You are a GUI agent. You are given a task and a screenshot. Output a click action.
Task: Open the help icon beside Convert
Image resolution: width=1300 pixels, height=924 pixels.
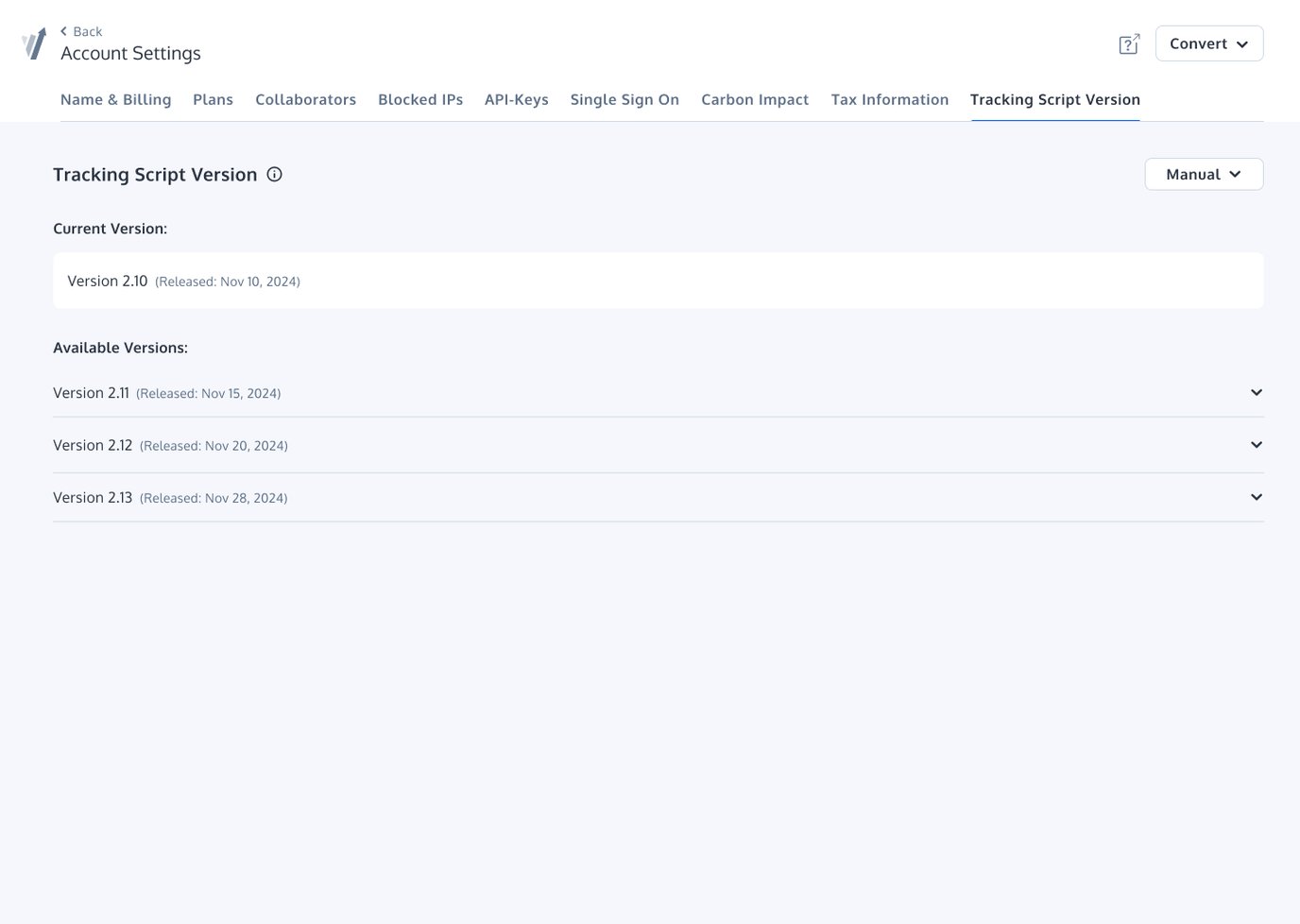[x=1129, y=43]
